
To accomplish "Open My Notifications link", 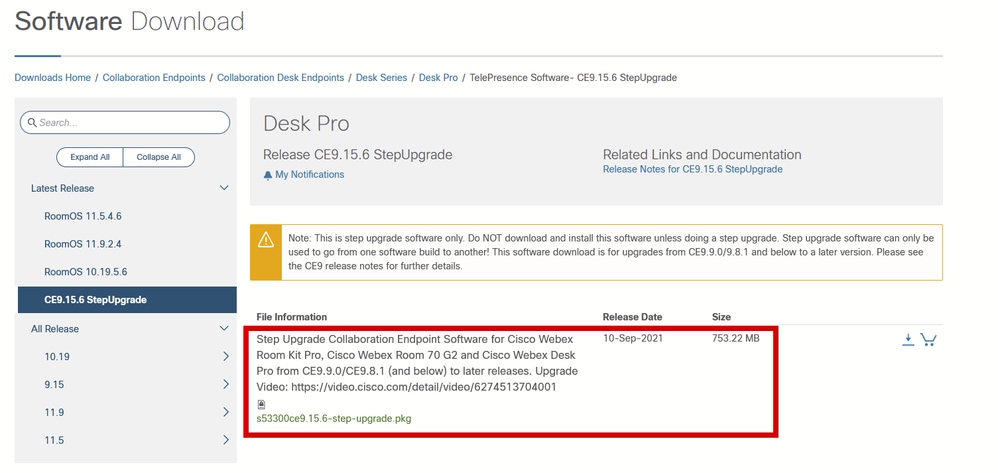I will coord(309,174).
